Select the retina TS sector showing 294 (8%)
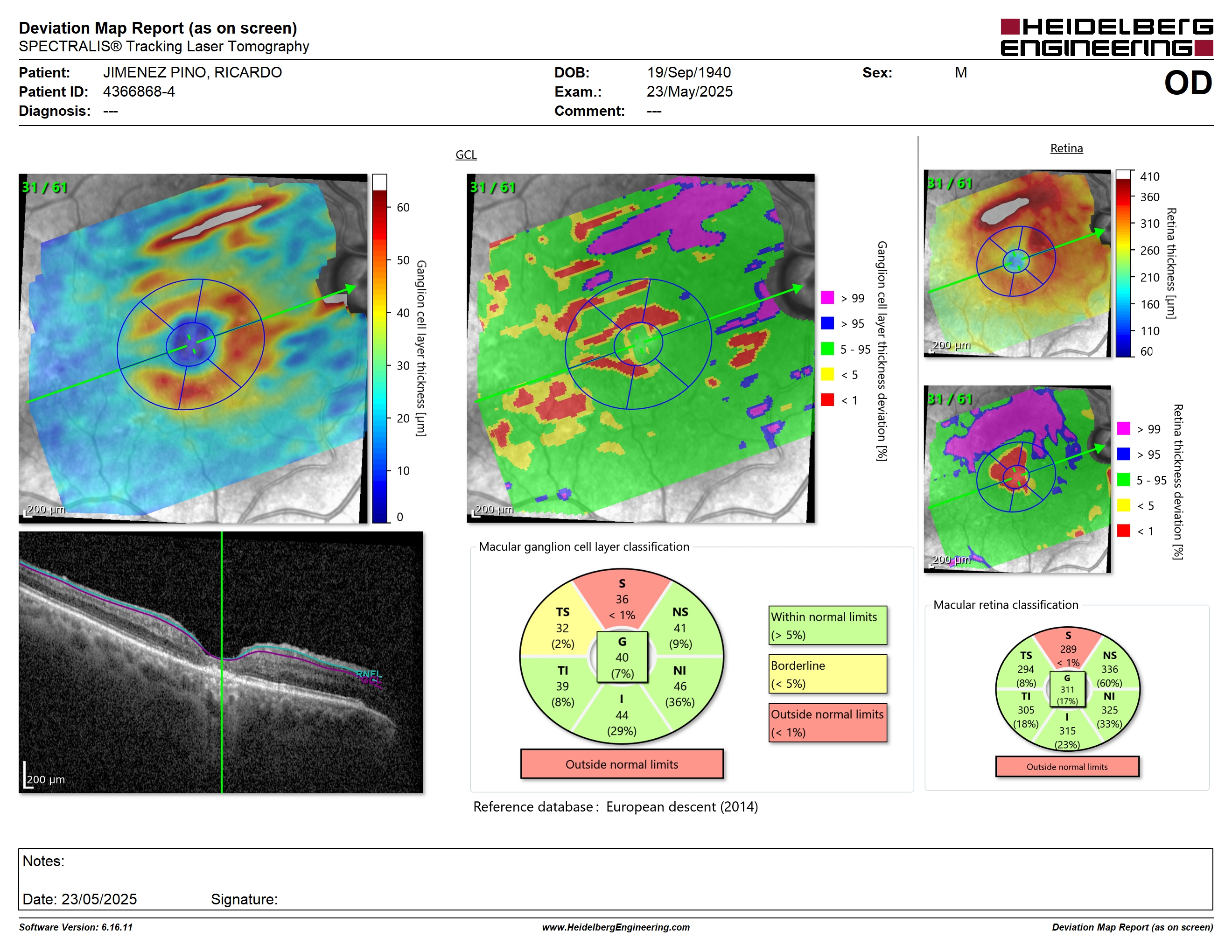1232x952 pixels. click(1026, 669)
